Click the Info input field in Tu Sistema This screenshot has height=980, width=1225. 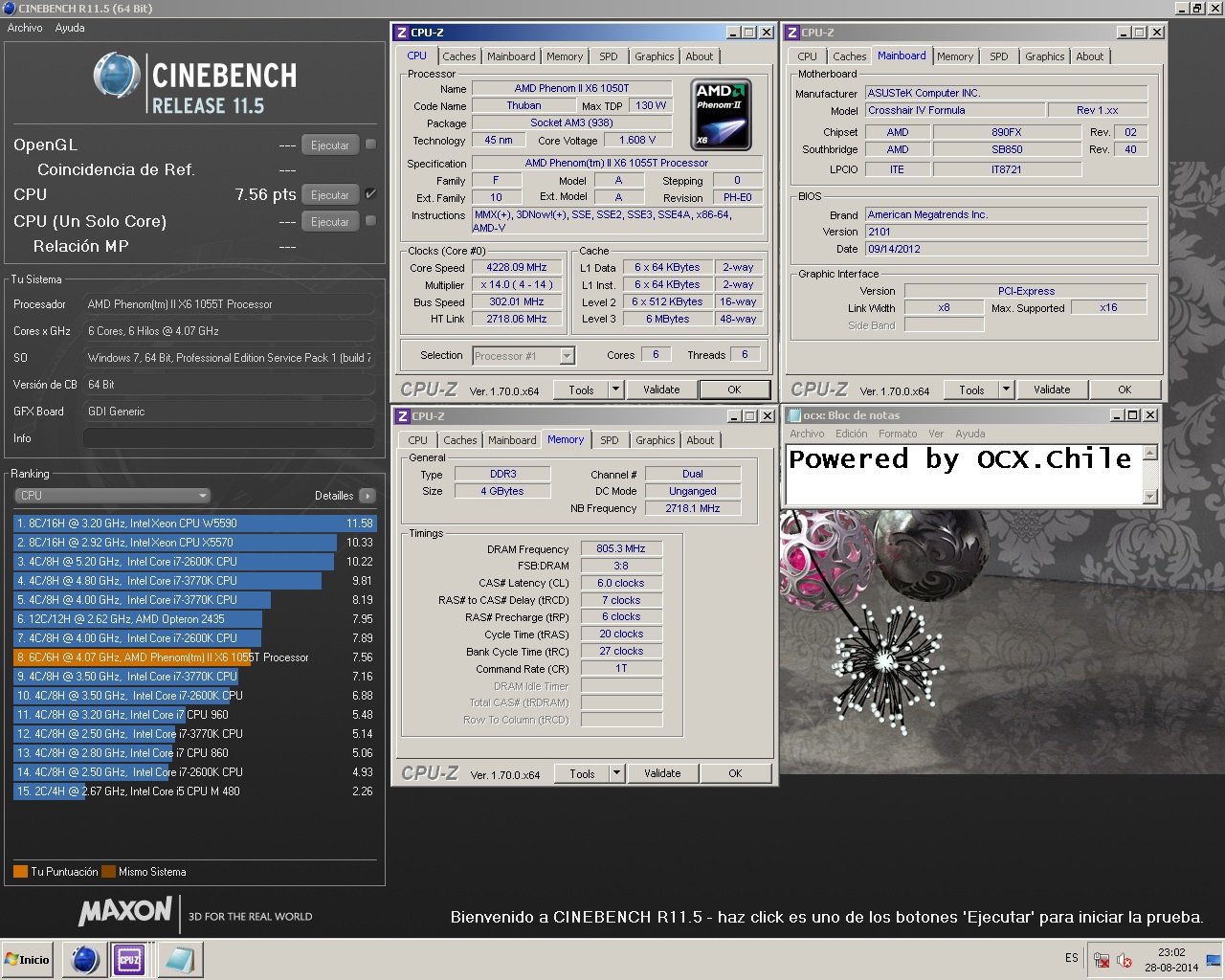point(229,438)
